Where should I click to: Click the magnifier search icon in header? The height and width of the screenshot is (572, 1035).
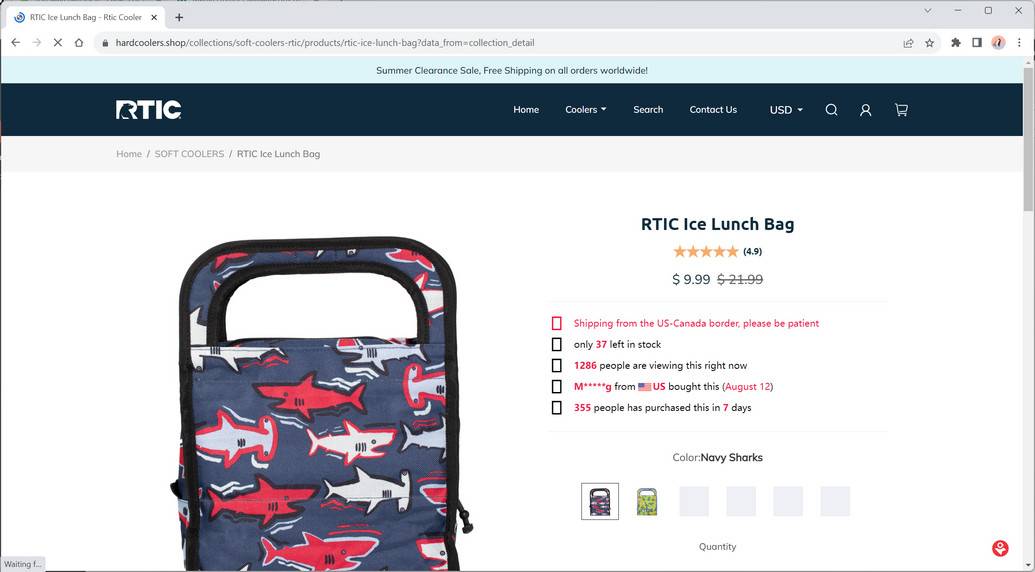[831, 110]
